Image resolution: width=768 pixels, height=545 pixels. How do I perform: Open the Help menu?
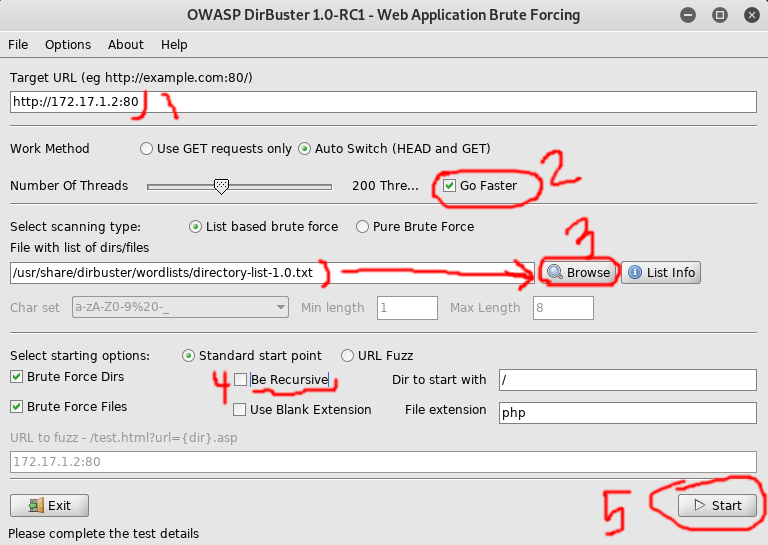pos(174,45)
